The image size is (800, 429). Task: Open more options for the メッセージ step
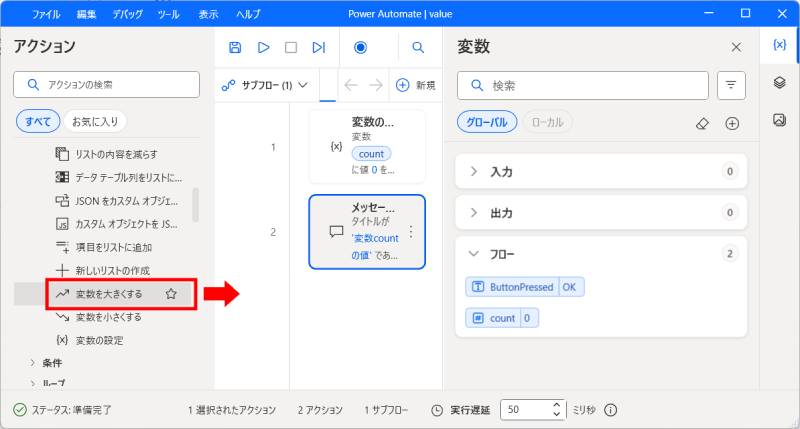(411, 232)
